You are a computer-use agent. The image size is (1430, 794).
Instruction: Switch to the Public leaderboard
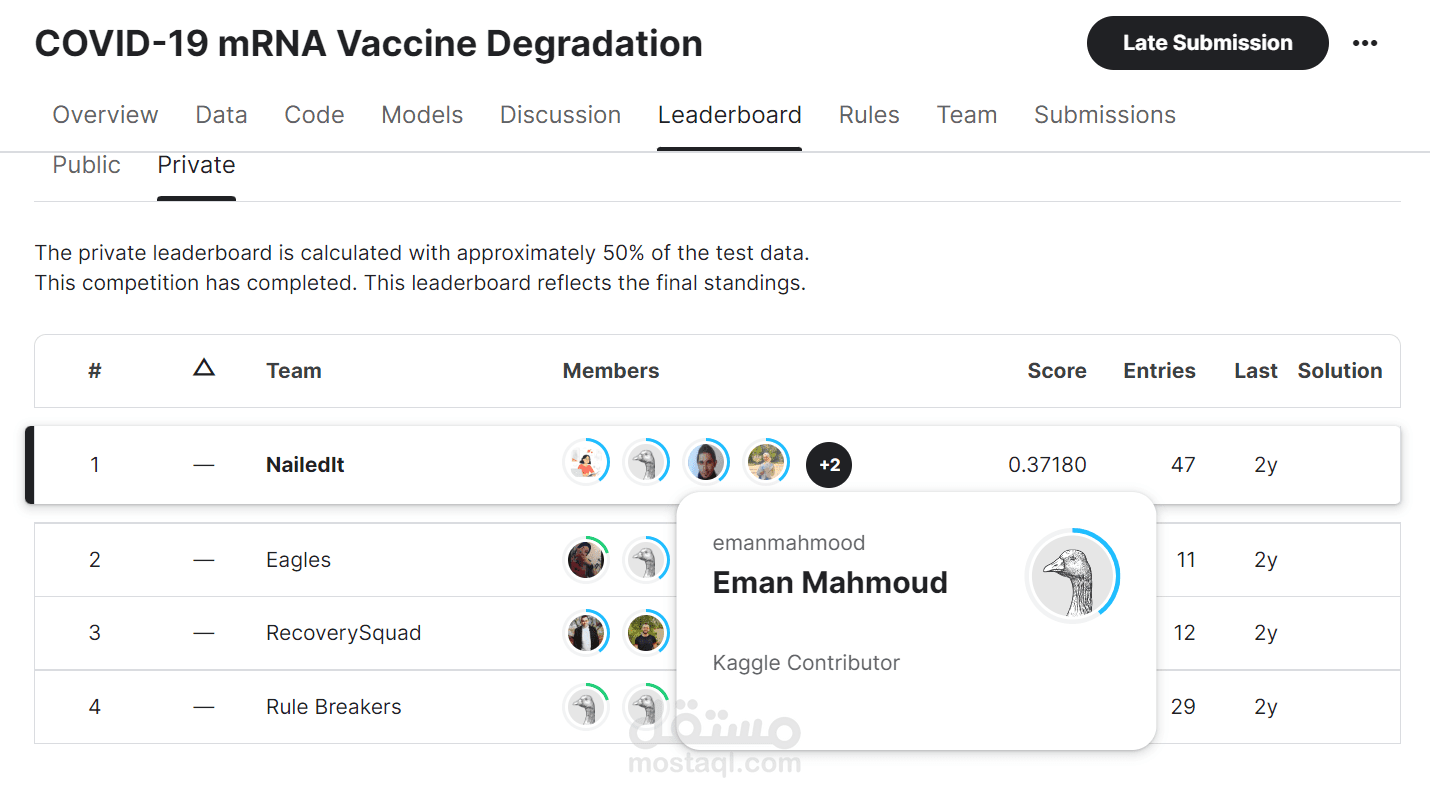click(x=86, y=164)
